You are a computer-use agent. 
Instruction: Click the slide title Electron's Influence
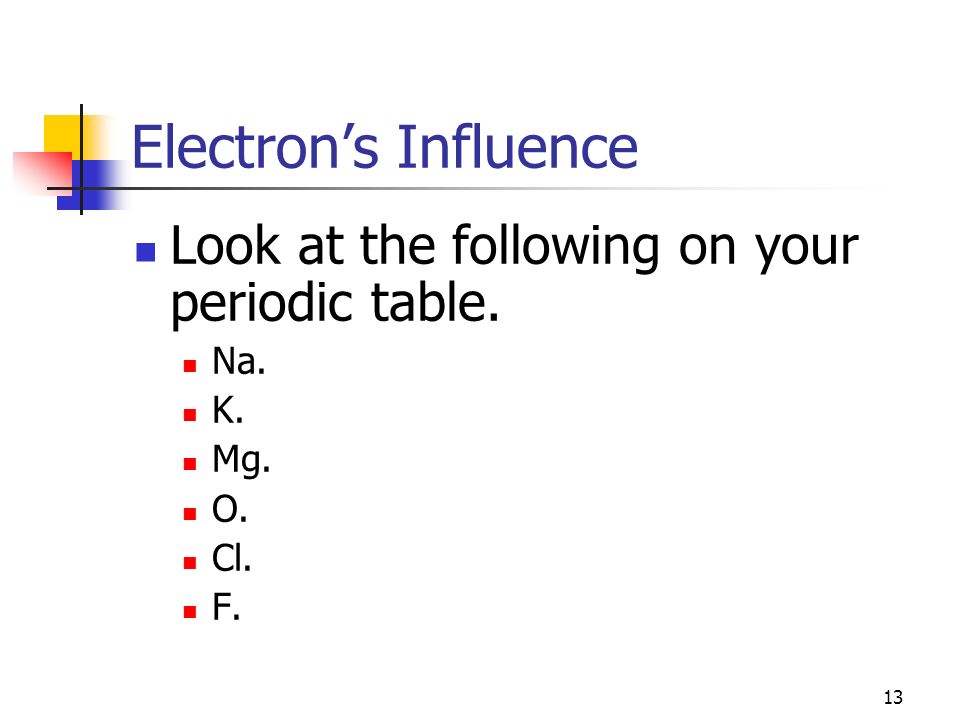click(384, 147)
